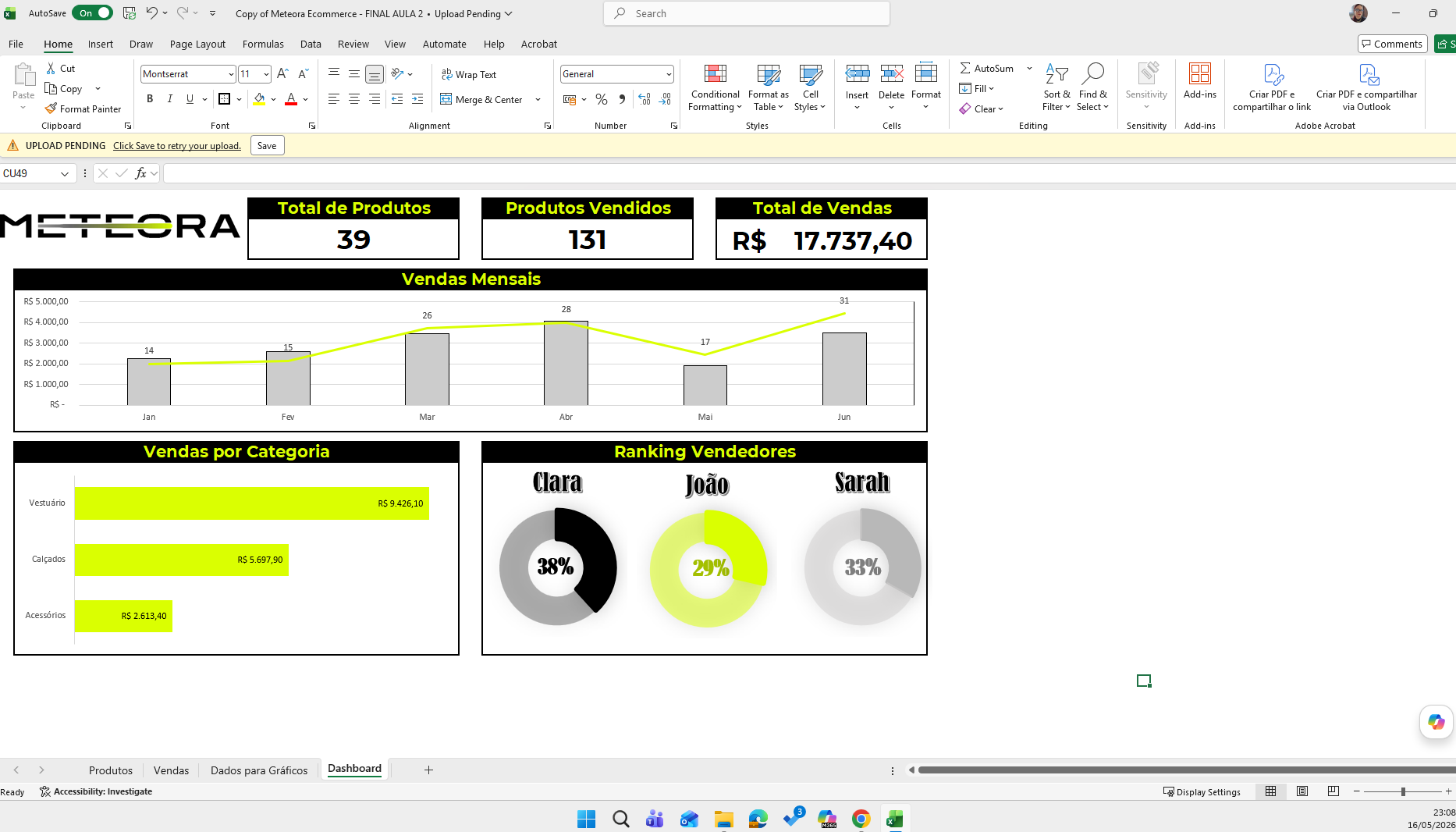Click Increase Decimal icon
This screenshot has height=832, width=1456.
644,99
